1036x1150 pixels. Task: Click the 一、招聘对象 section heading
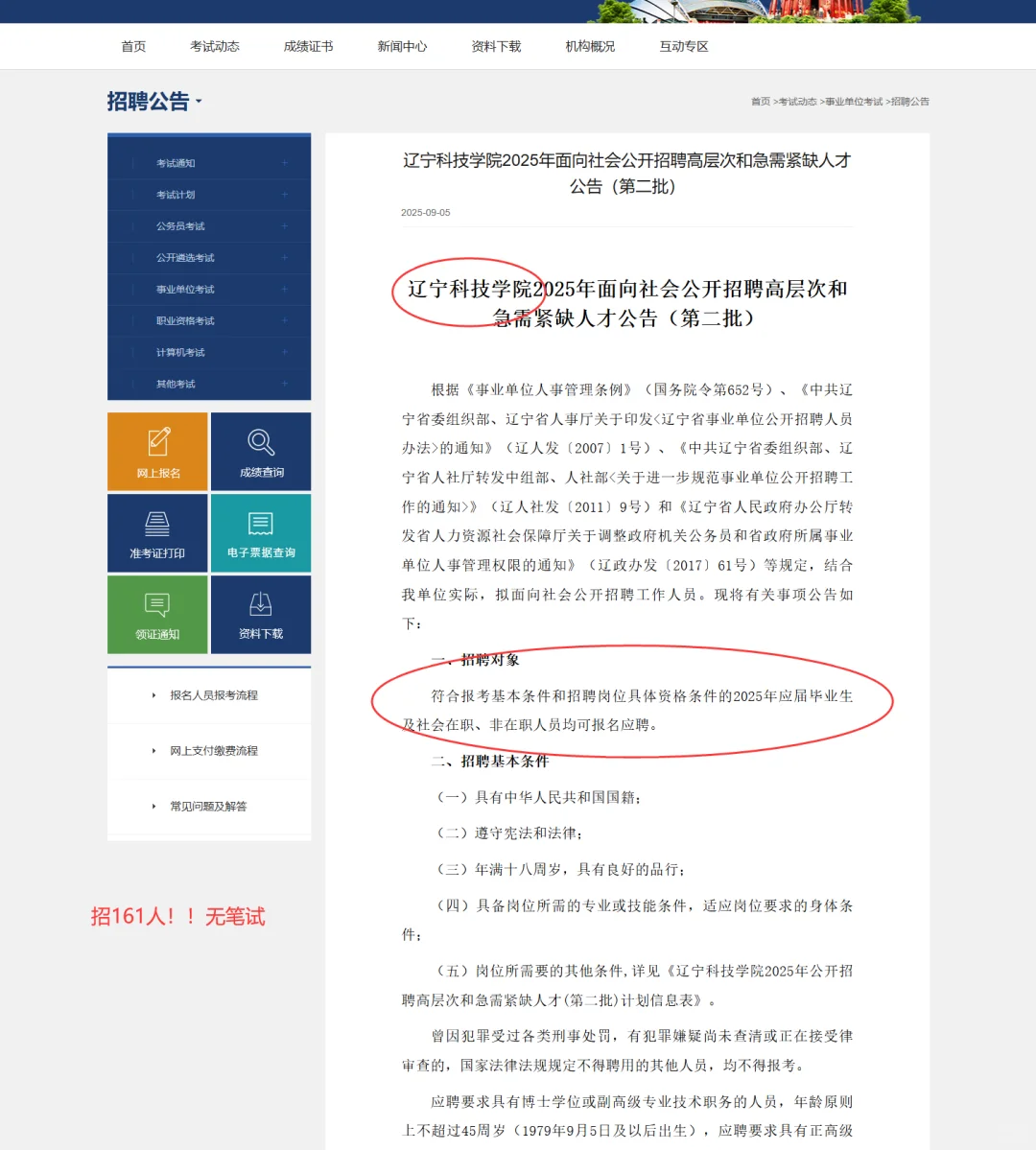(x=476, y=659)
